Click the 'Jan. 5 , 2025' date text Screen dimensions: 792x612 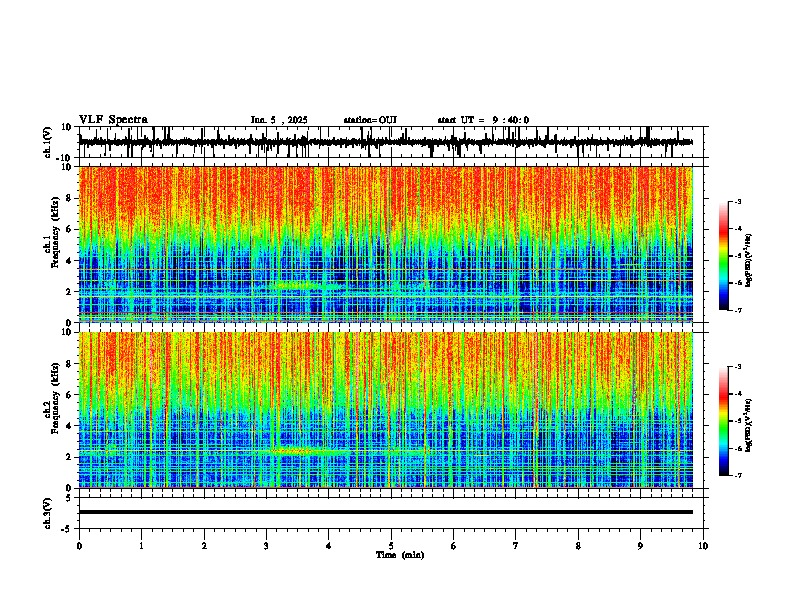pyautogui.click(x=279, y=120)
